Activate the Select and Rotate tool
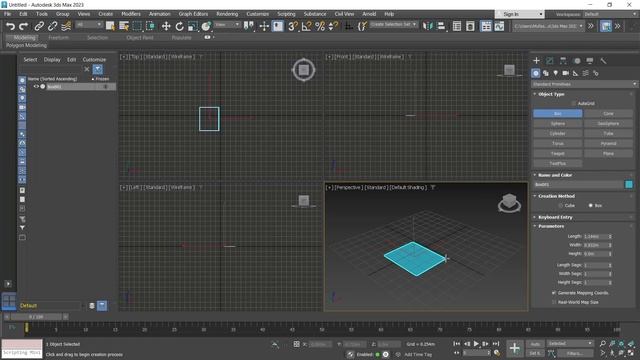 coord(179,27)
